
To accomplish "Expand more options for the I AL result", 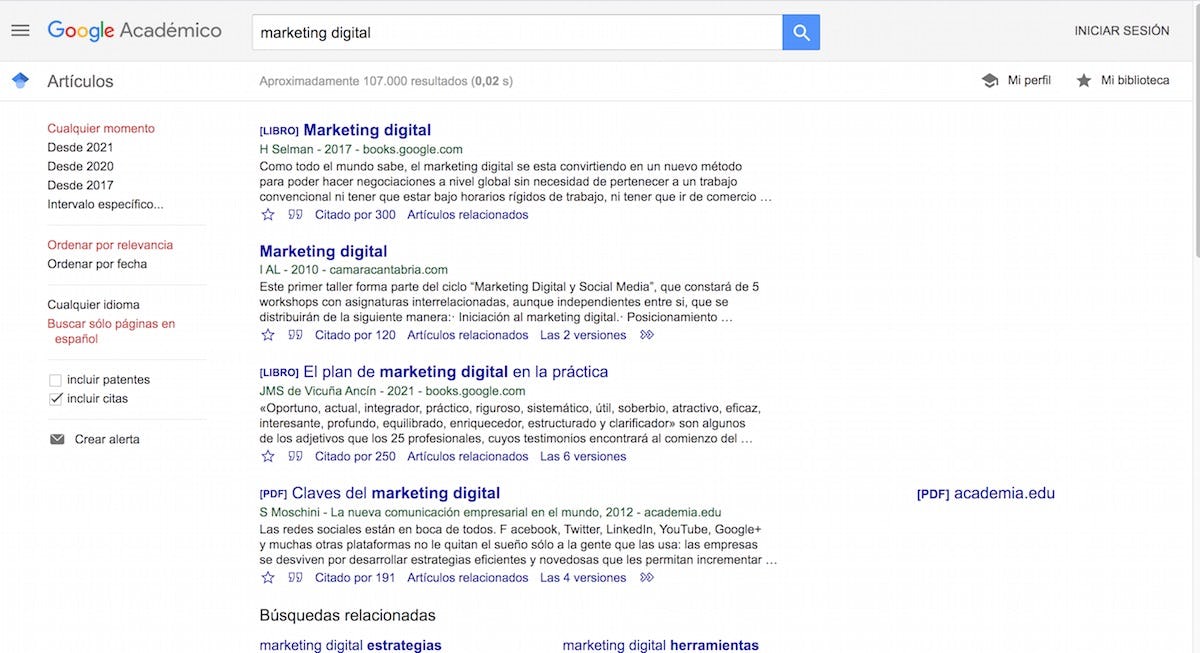I will tap(647, 336).
